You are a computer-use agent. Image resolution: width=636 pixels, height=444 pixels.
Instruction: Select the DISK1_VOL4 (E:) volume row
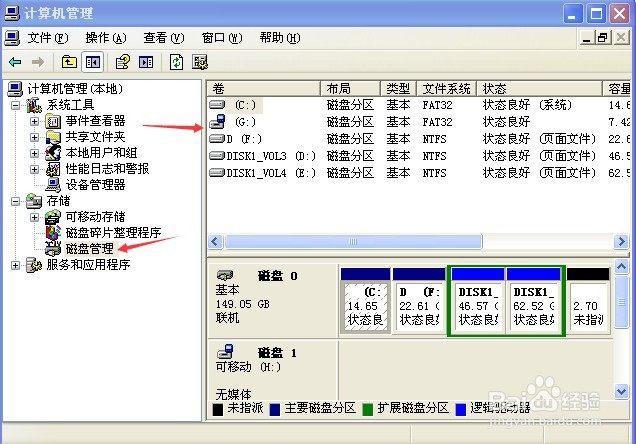pyautogui.click(x=419, y=173)
